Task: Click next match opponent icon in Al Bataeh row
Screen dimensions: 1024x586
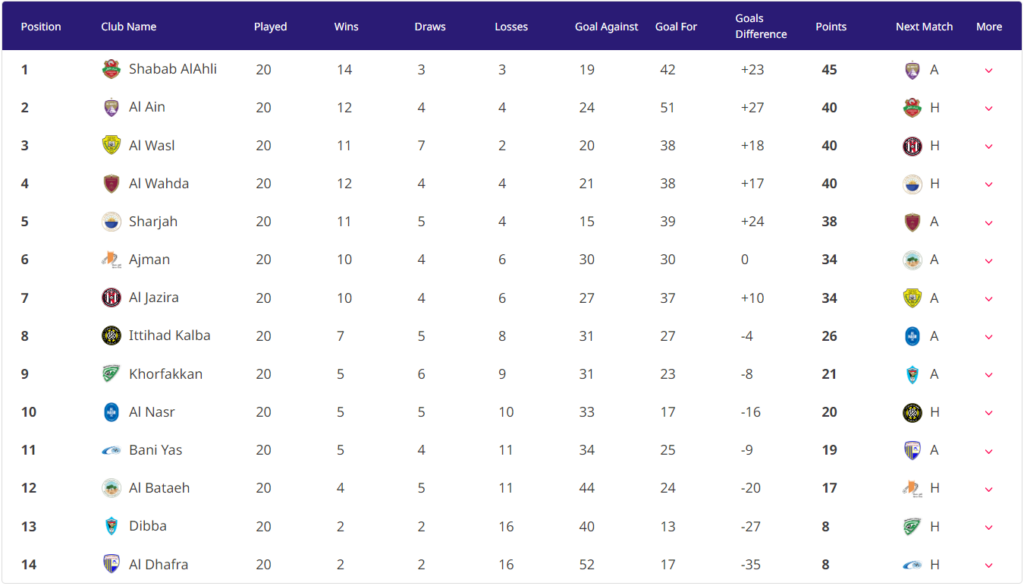Action: coord(912,489)
